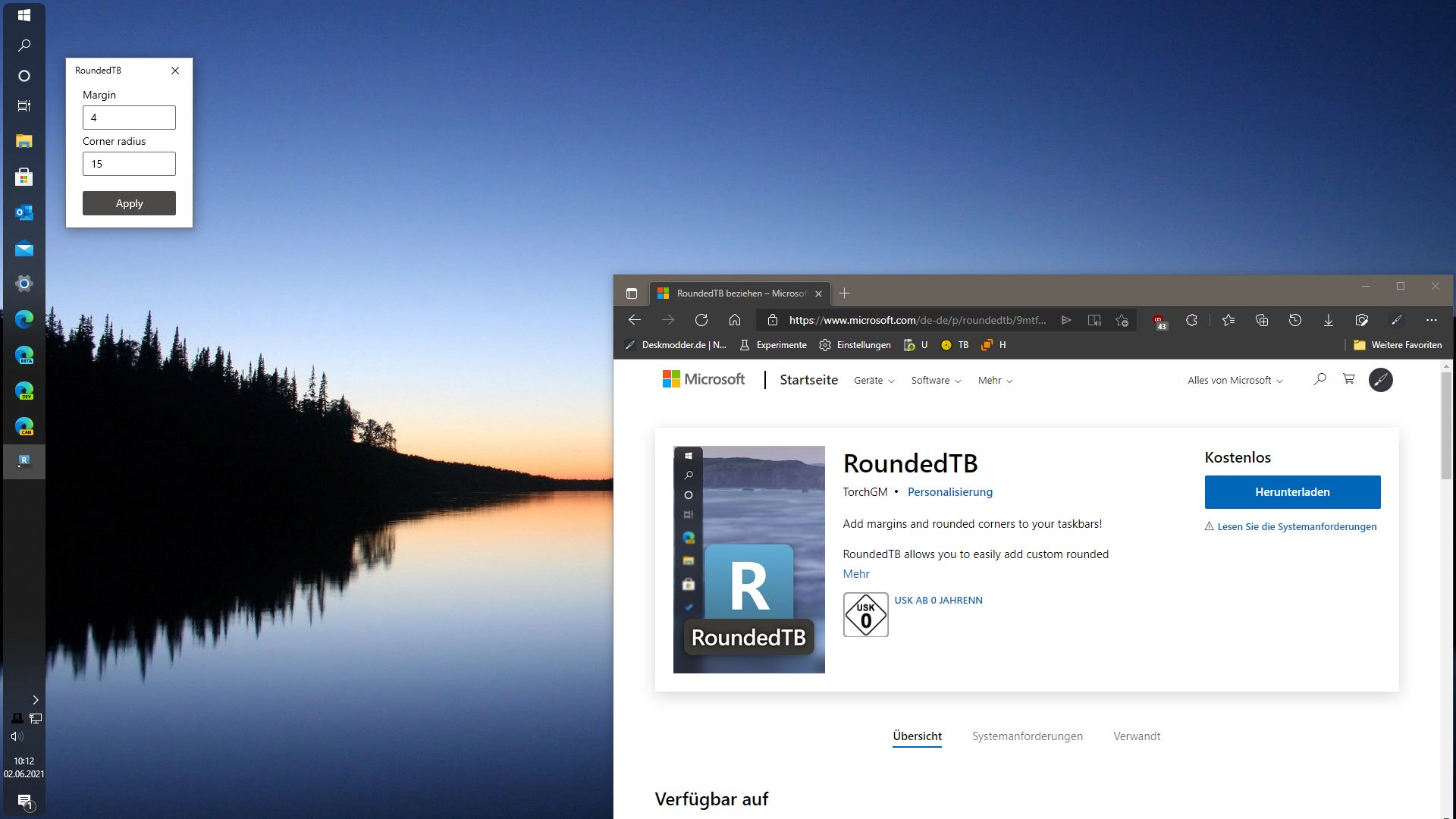Launch stable Edge from taskbar

(24, 319)
